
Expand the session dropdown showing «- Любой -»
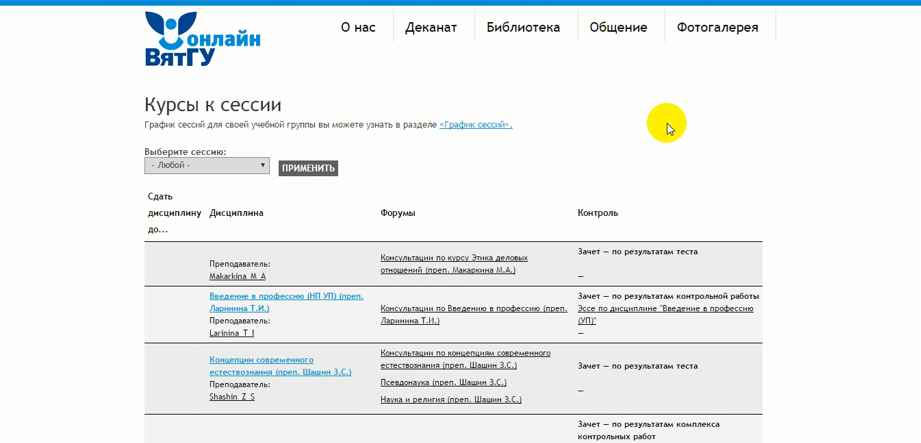pos(207,165)
